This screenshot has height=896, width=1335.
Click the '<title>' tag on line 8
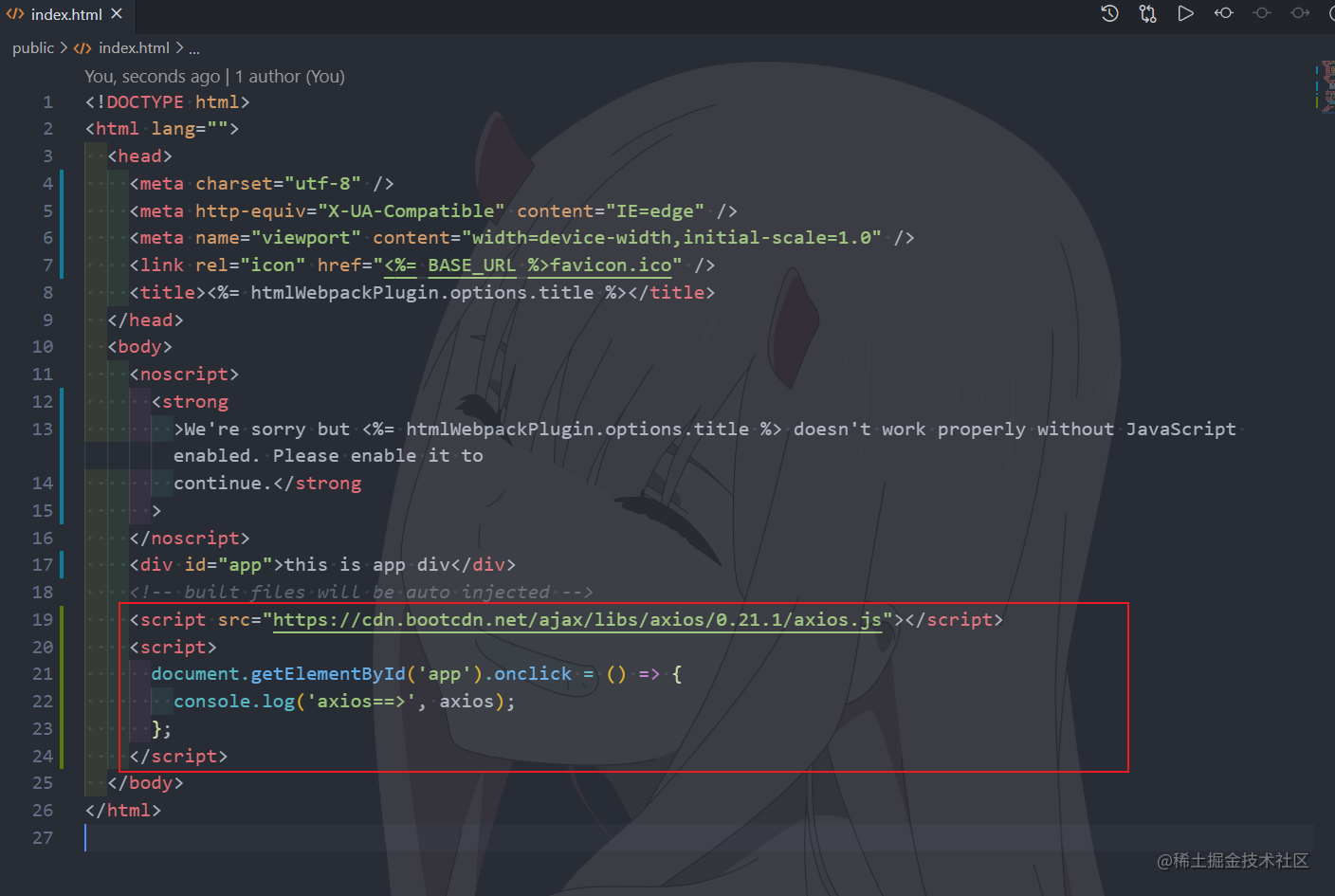point(167,292)
